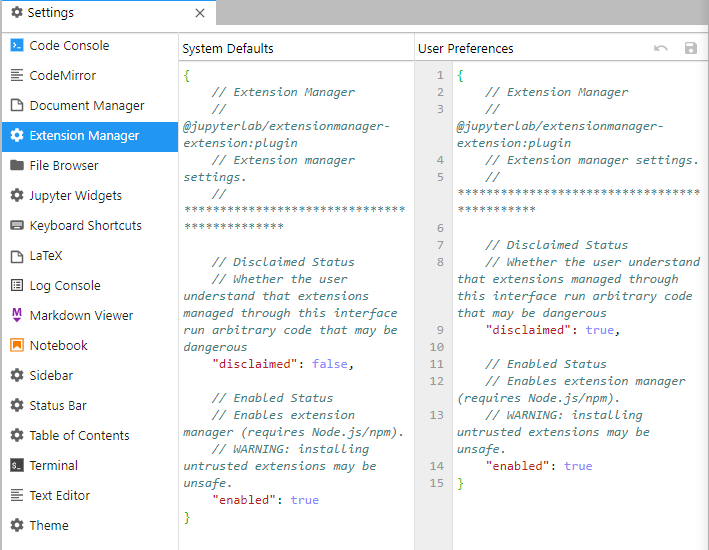
Task: Select Text Editor settings
Action: [90, 495]
